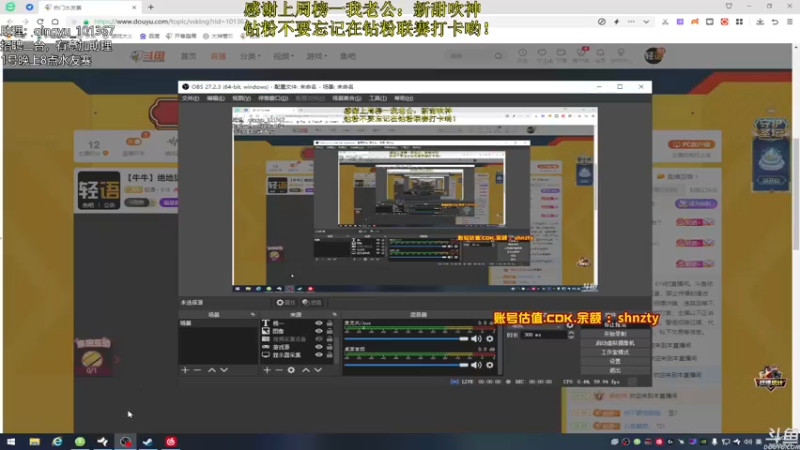Move the scene up with the arrow
800x450 pixels.
tap(212, 370)
